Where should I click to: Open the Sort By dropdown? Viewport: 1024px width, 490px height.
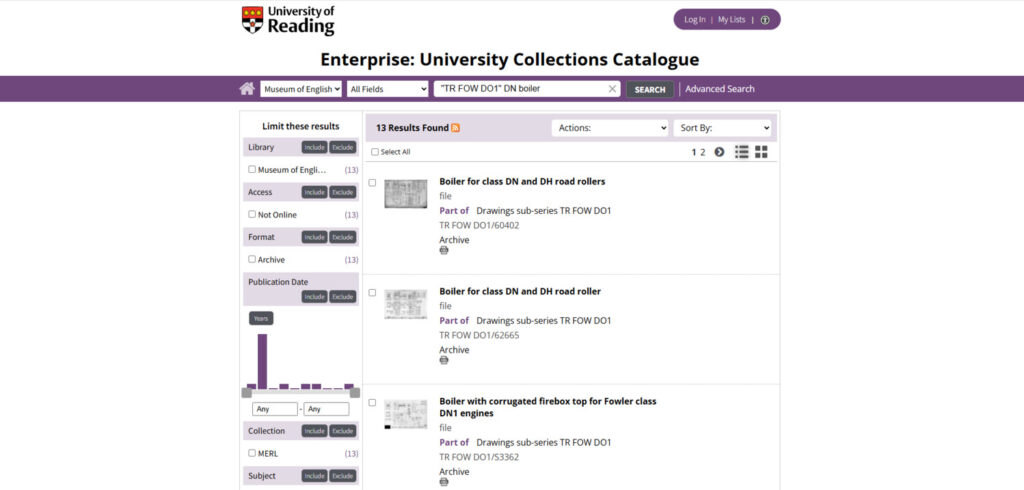722,128
